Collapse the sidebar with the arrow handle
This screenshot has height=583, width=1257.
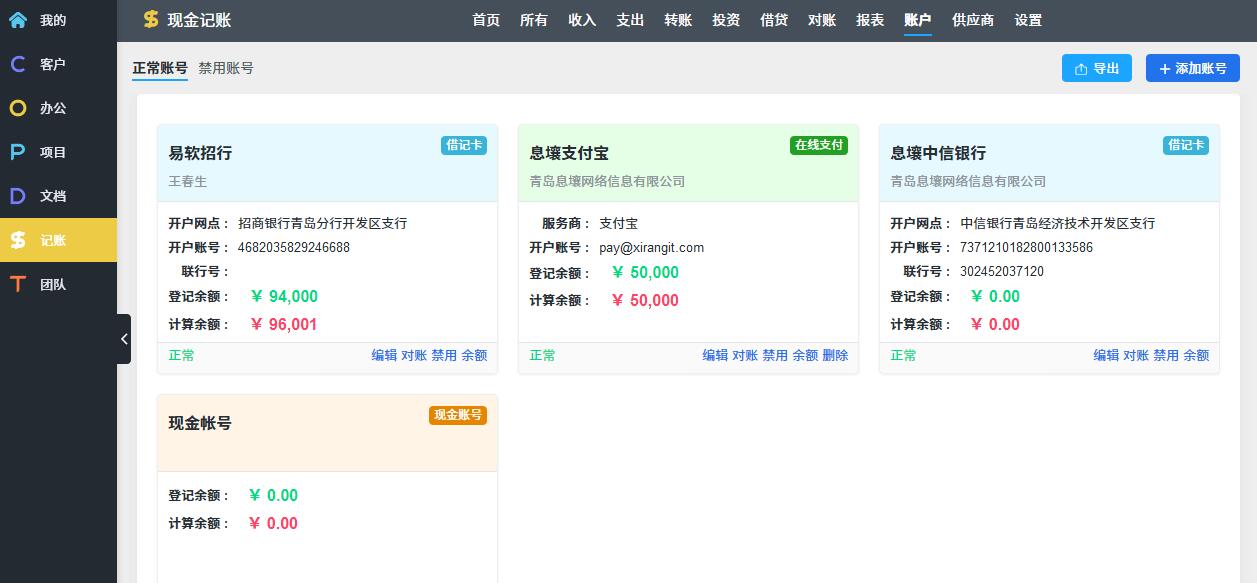pos(124,339)
